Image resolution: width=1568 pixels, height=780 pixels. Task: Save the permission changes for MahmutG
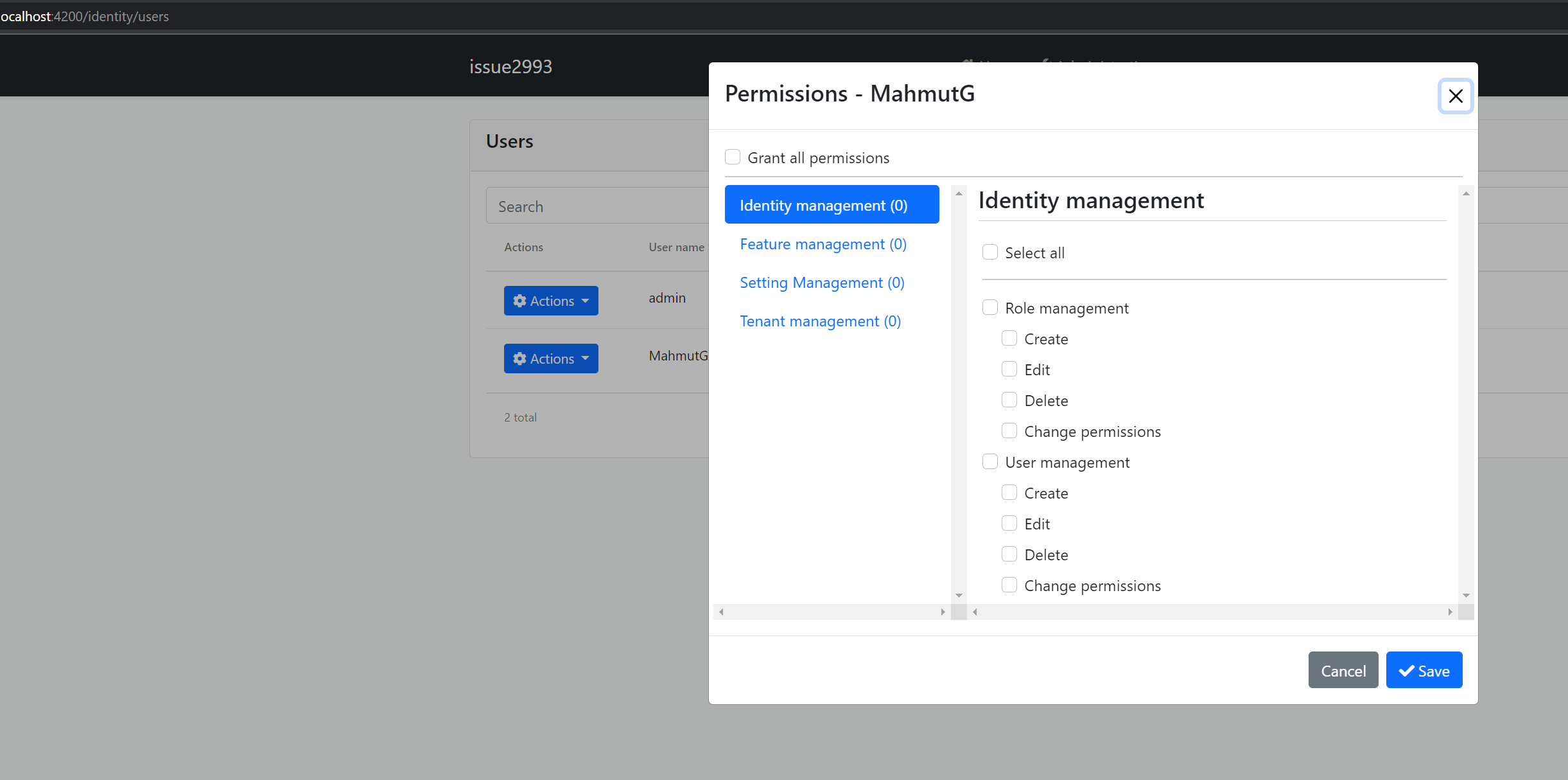click(x=1423, y=670)
